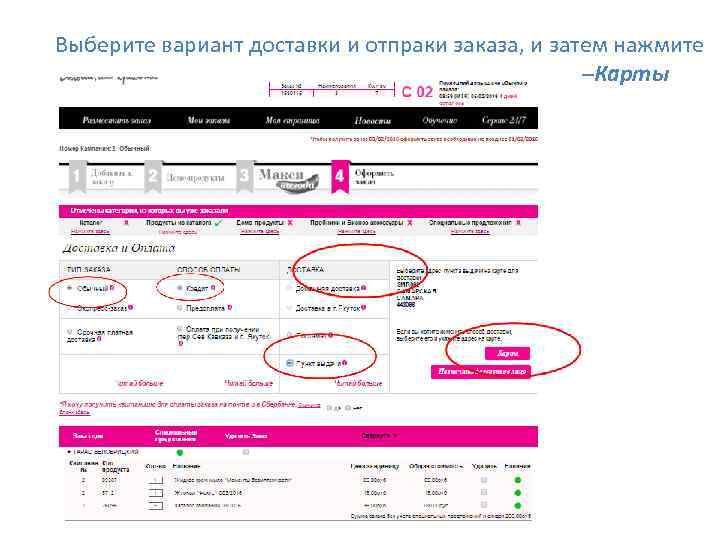Click the pink recalculate order cost button
Screen dimensions: 720x540
pos(481,371)
